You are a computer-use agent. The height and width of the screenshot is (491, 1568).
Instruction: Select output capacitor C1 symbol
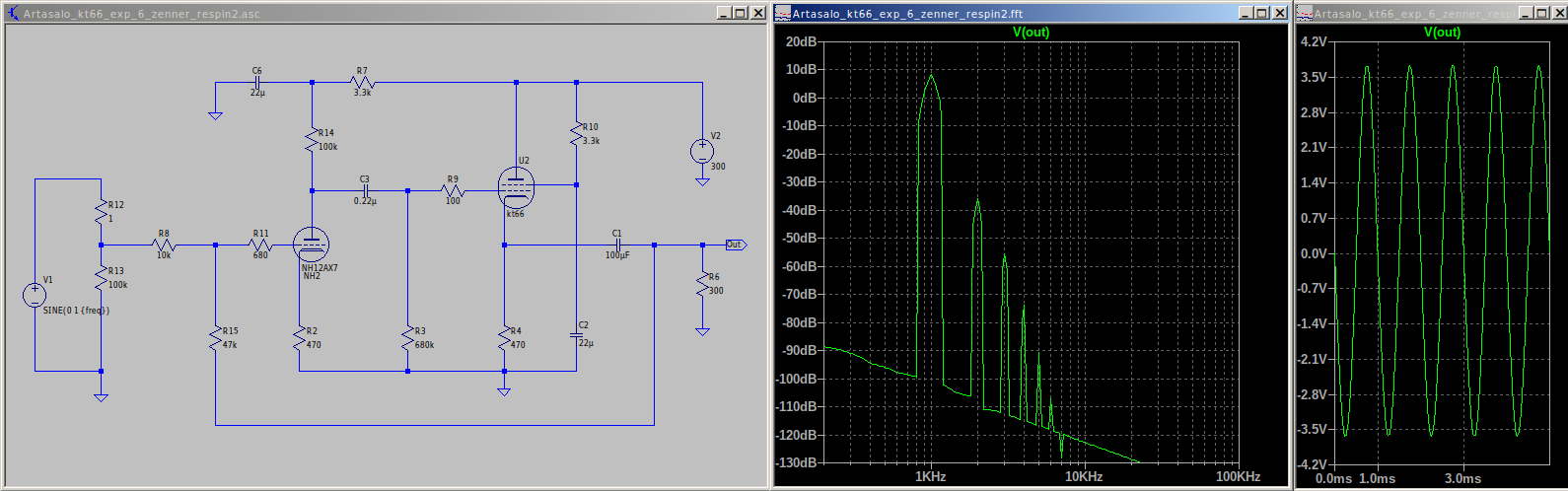(618, 245)
